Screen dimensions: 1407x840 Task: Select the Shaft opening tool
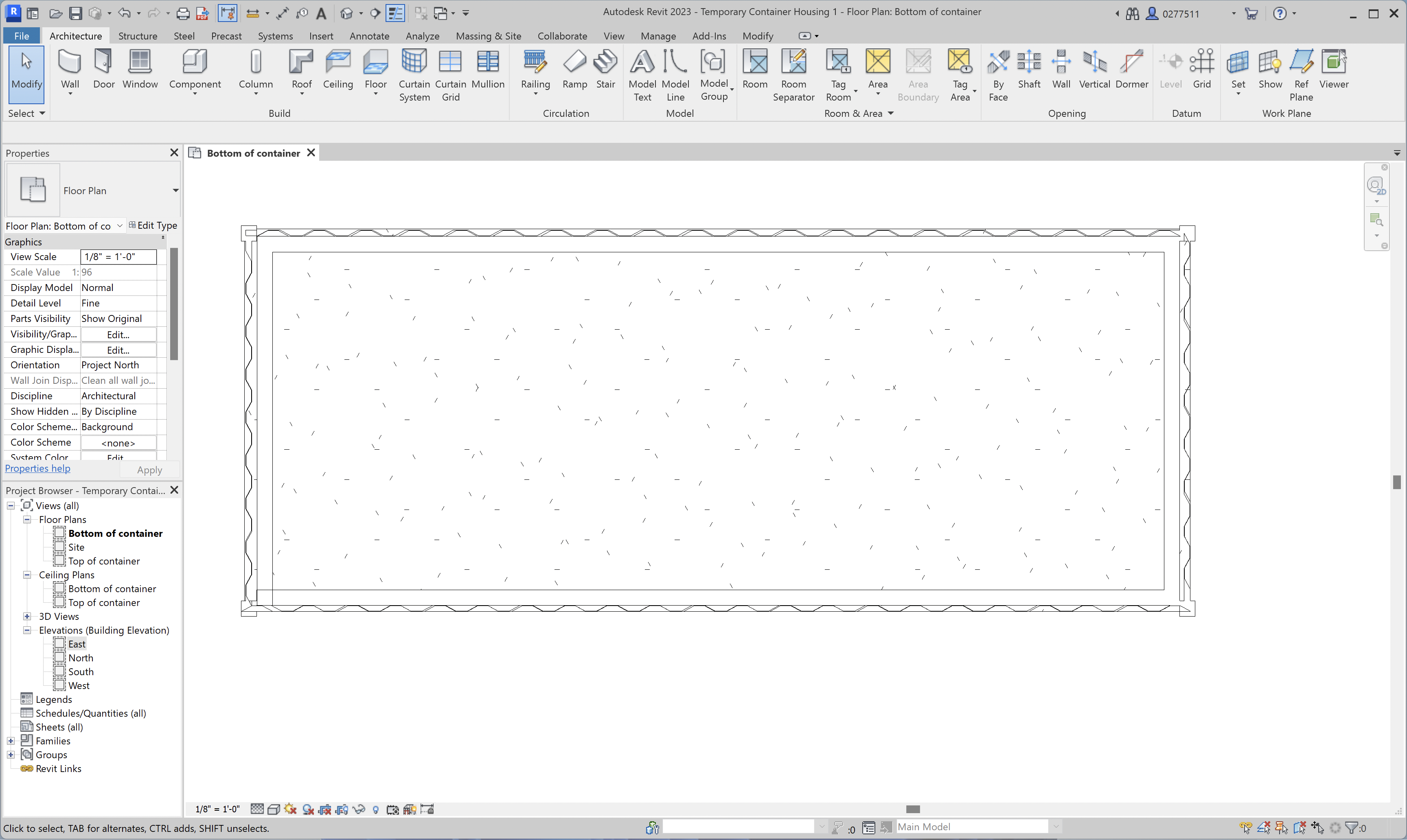1029,70
